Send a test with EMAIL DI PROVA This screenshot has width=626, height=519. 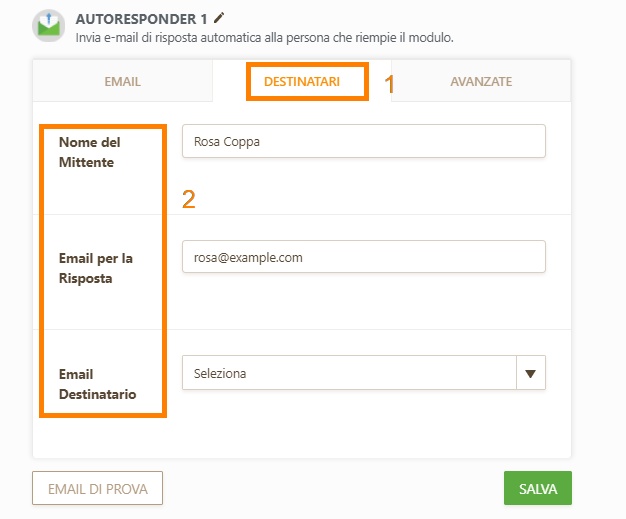pos(97,488)
